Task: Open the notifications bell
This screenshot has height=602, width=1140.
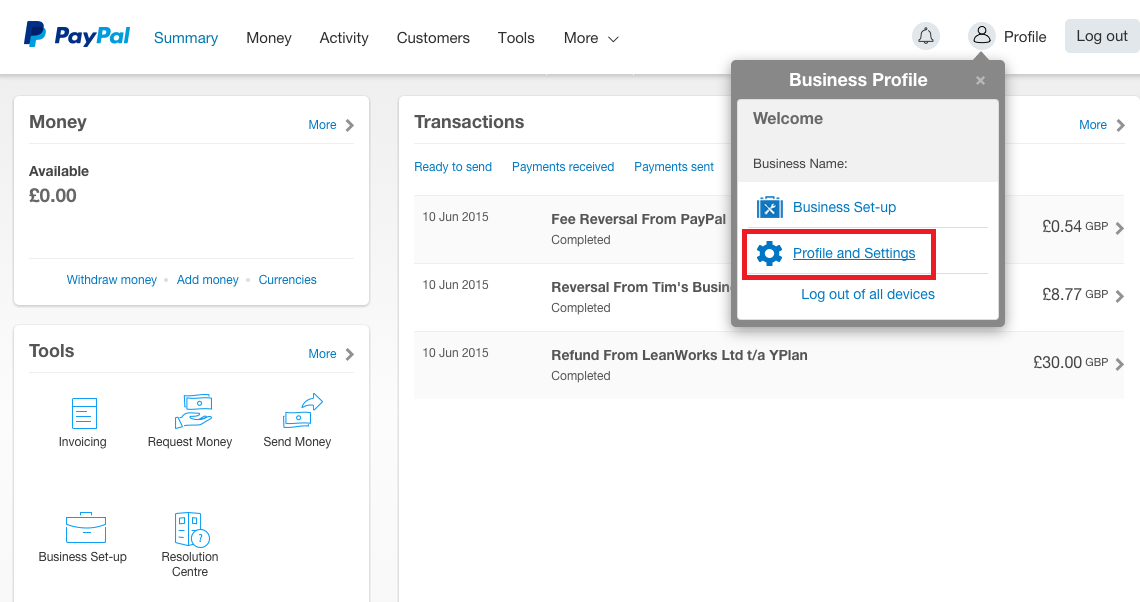Action: coord(926,36)
